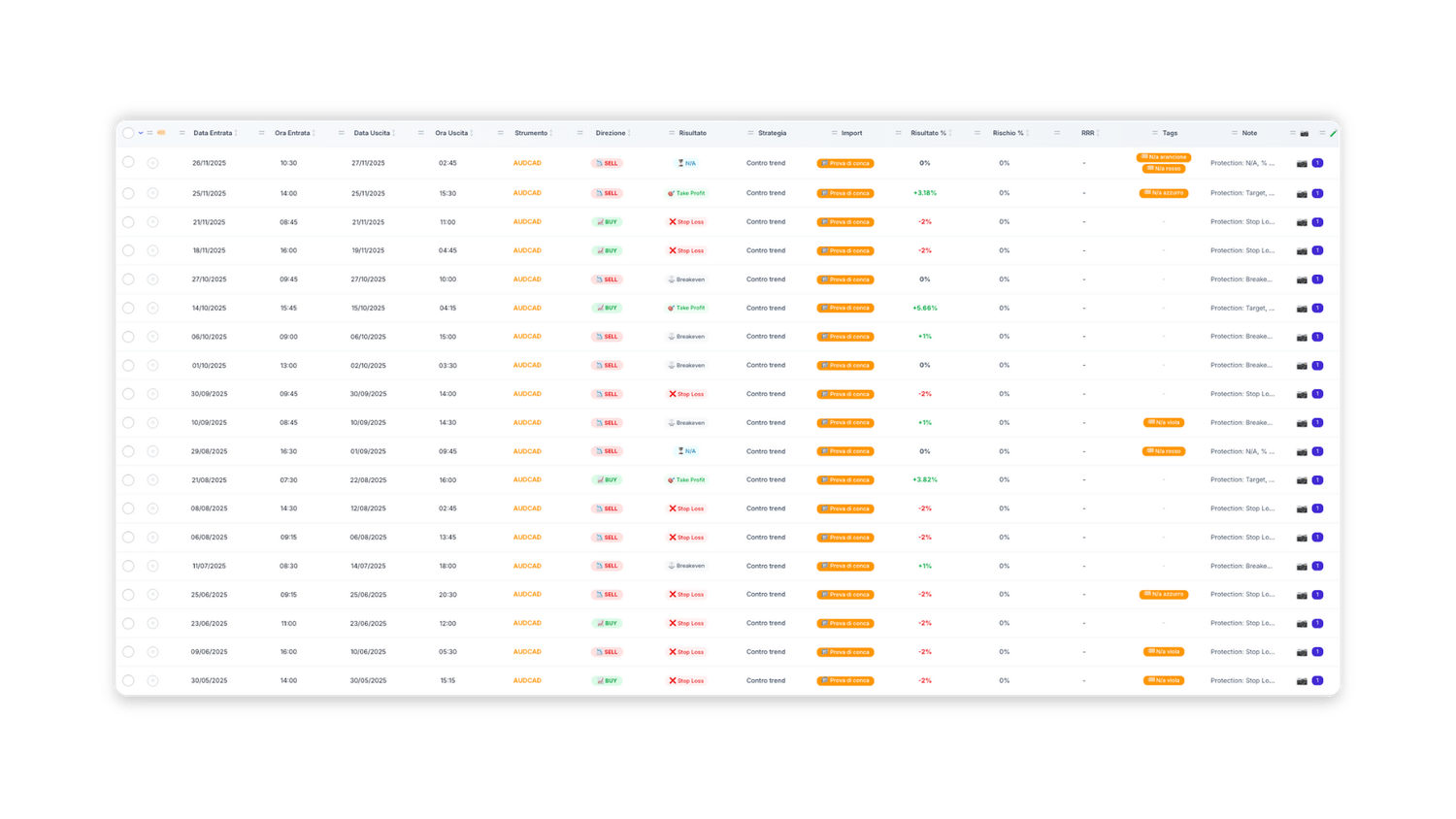The width and height of the screenshot is (1456, 819).
Task: Click the '+3.82%' result value
Action: [925, 480]
